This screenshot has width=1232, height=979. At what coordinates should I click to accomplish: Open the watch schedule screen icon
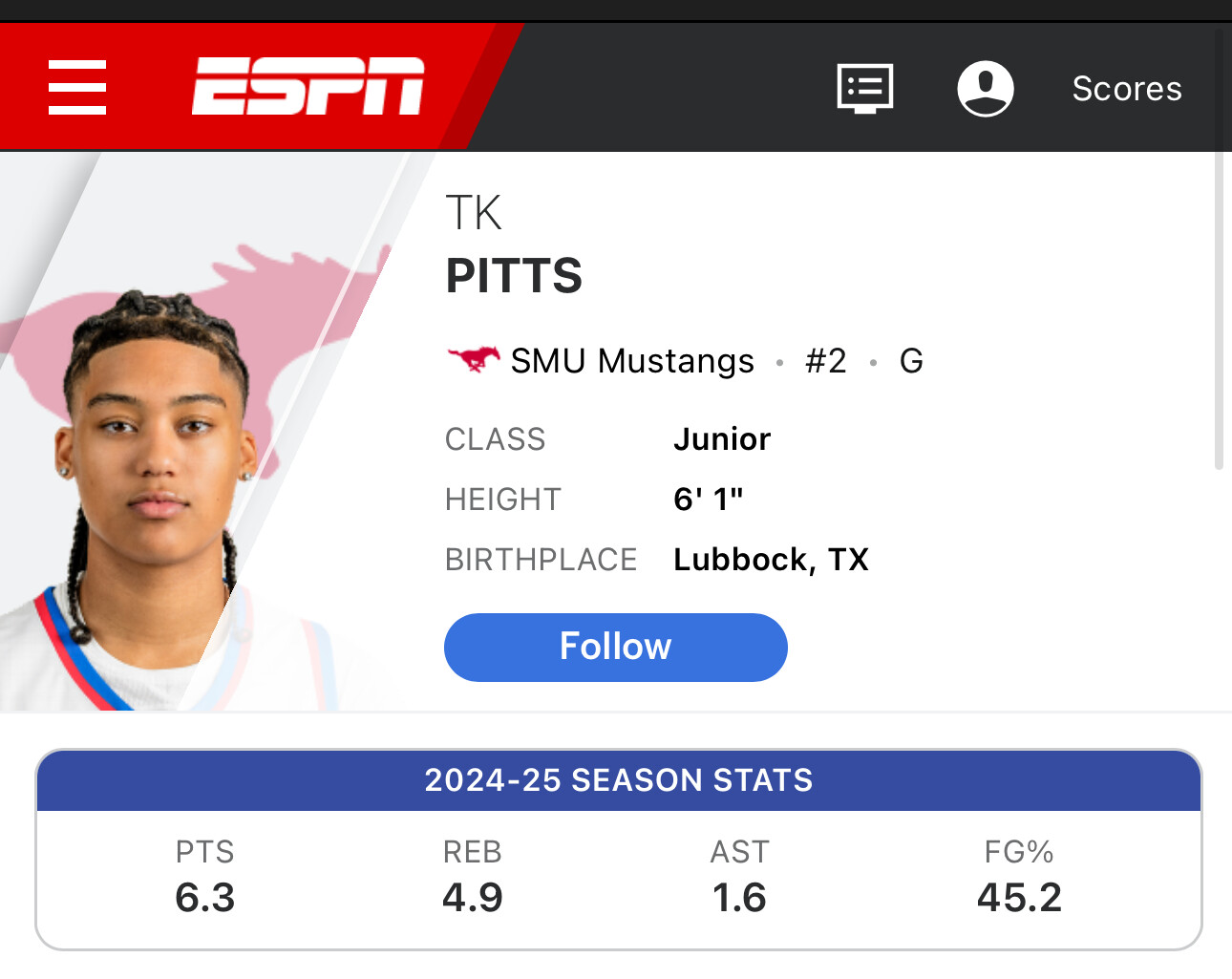click(865, 88)
